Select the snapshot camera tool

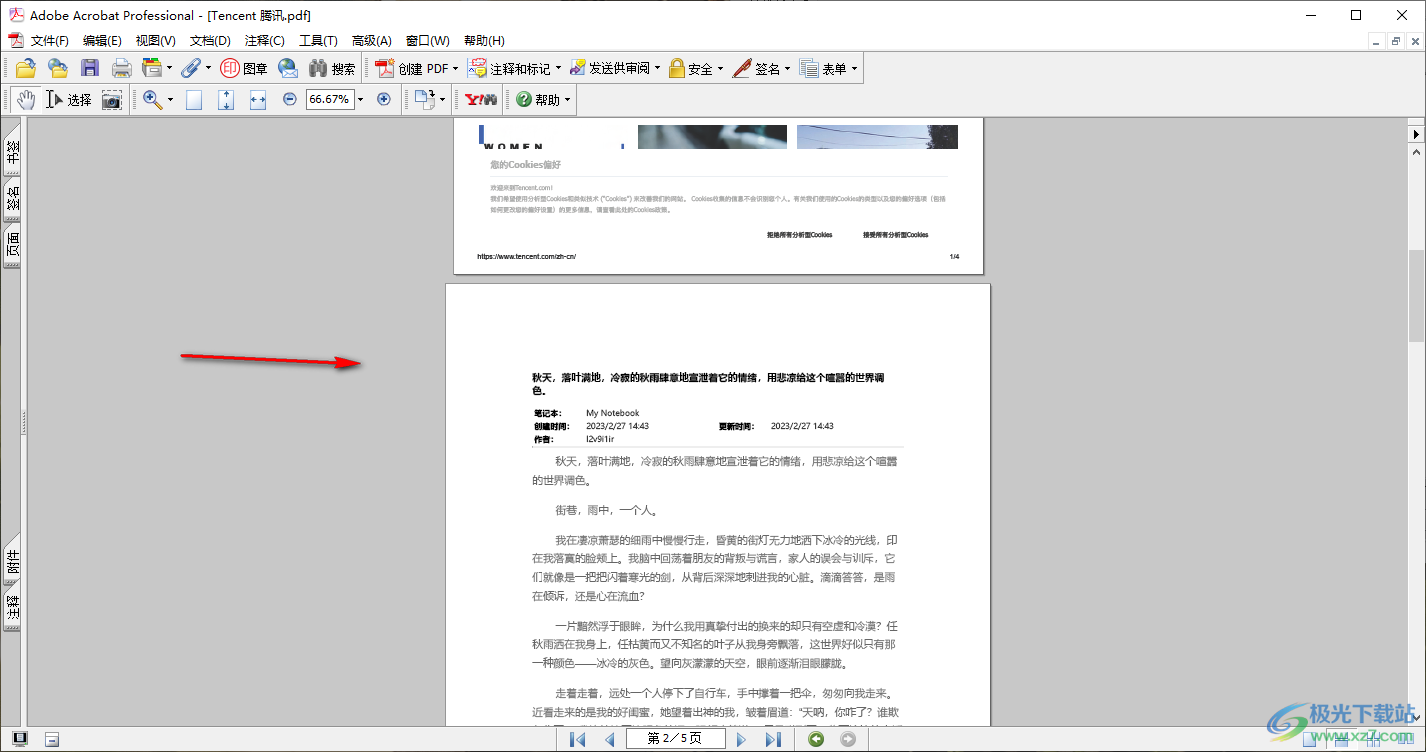point(112,99)
